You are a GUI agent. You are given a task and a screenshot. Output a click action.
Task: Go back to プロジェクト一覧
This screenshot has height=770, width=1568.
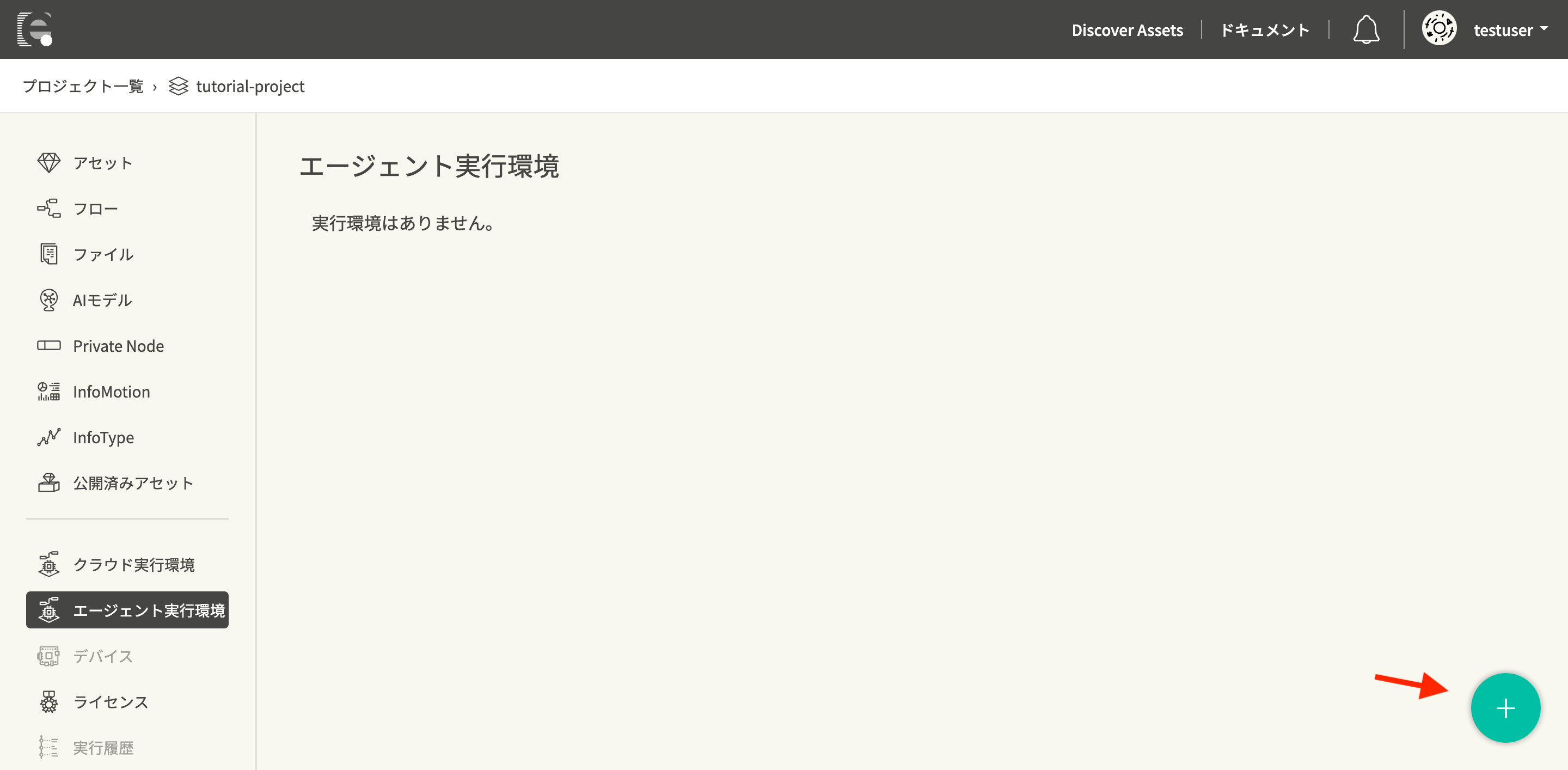pos(83,87)
